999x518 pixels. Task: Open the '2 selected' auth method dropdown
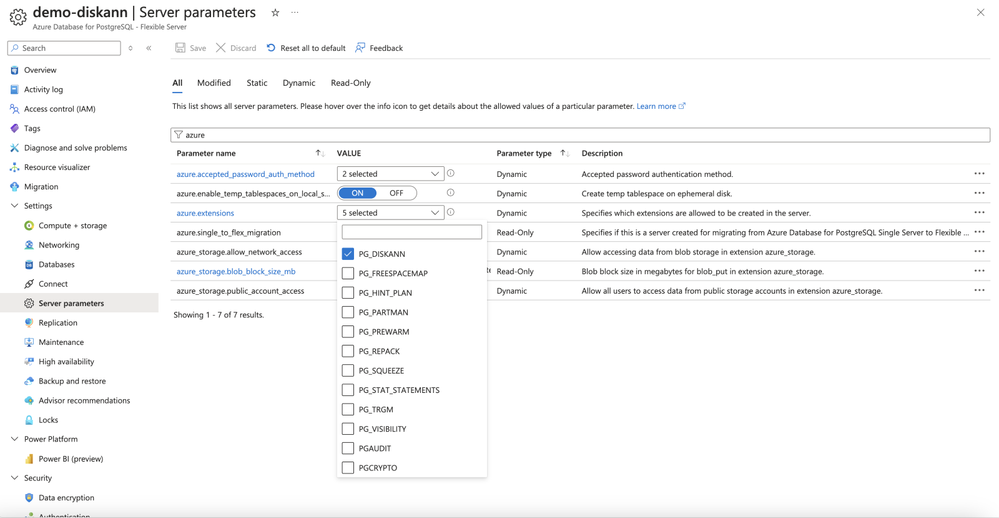pyautogui.click(x=390, y=174)
